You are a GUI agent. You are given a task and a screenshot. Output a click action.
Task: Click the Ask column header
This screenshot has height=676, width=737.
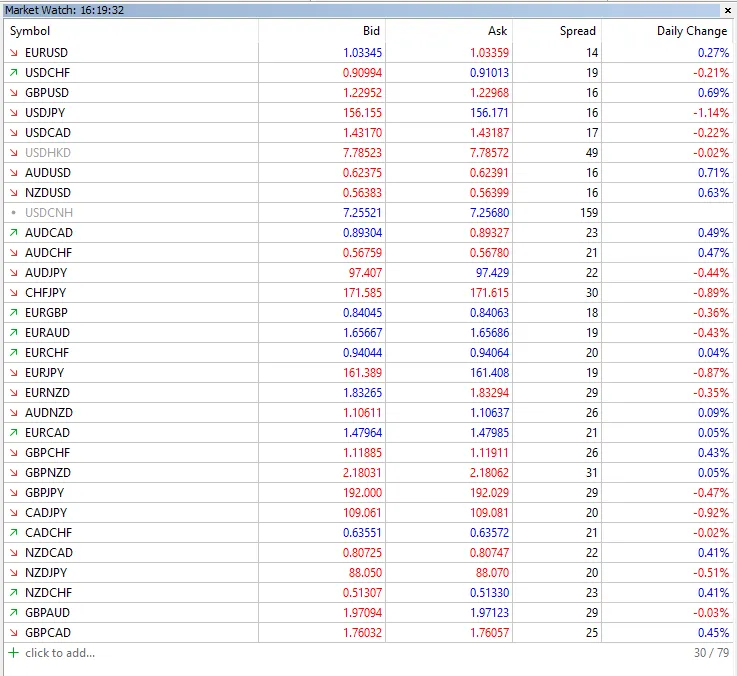496,31
